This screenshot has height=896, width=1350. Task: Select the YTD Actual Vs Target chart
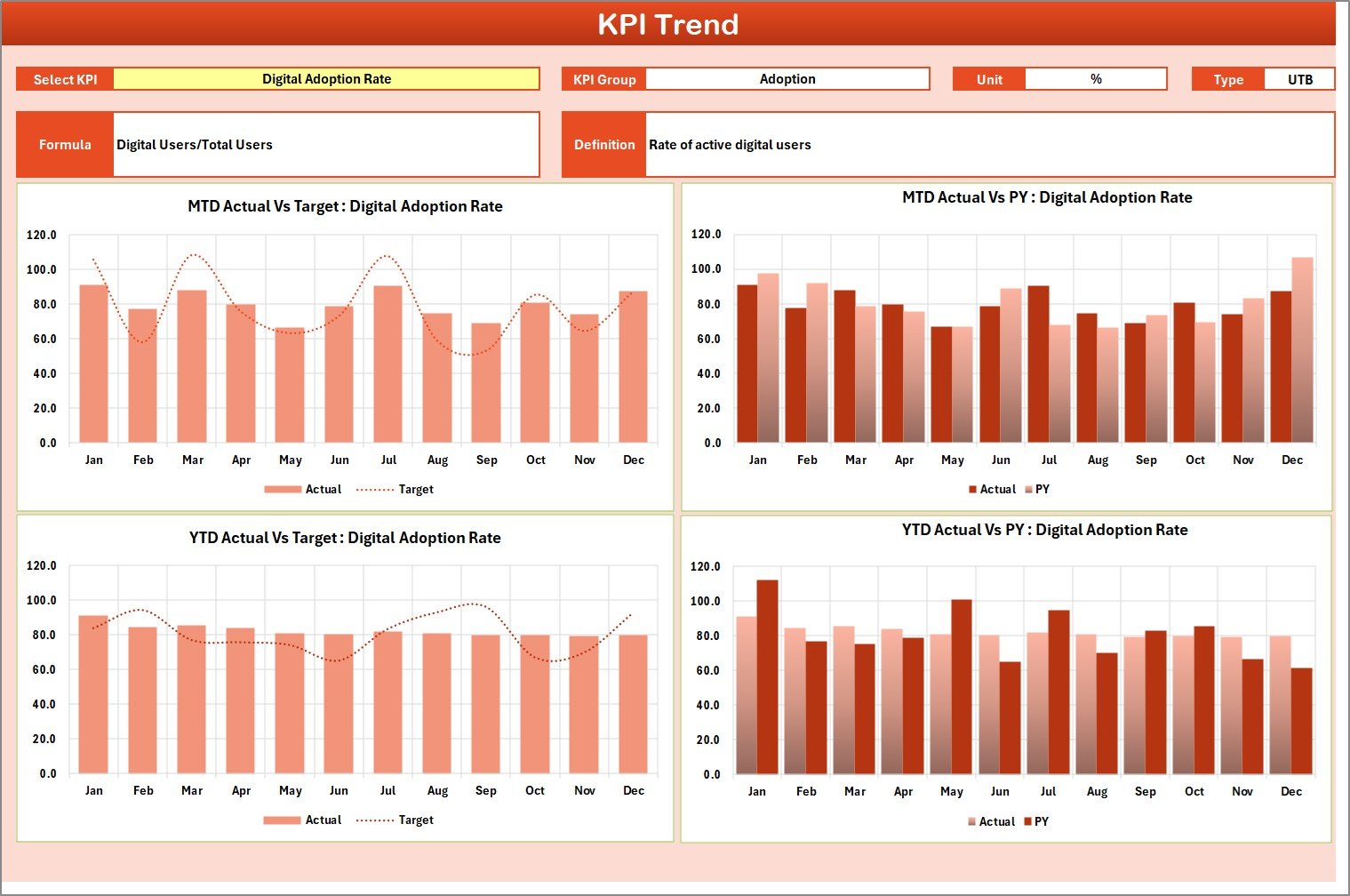(x=345, y=676)
